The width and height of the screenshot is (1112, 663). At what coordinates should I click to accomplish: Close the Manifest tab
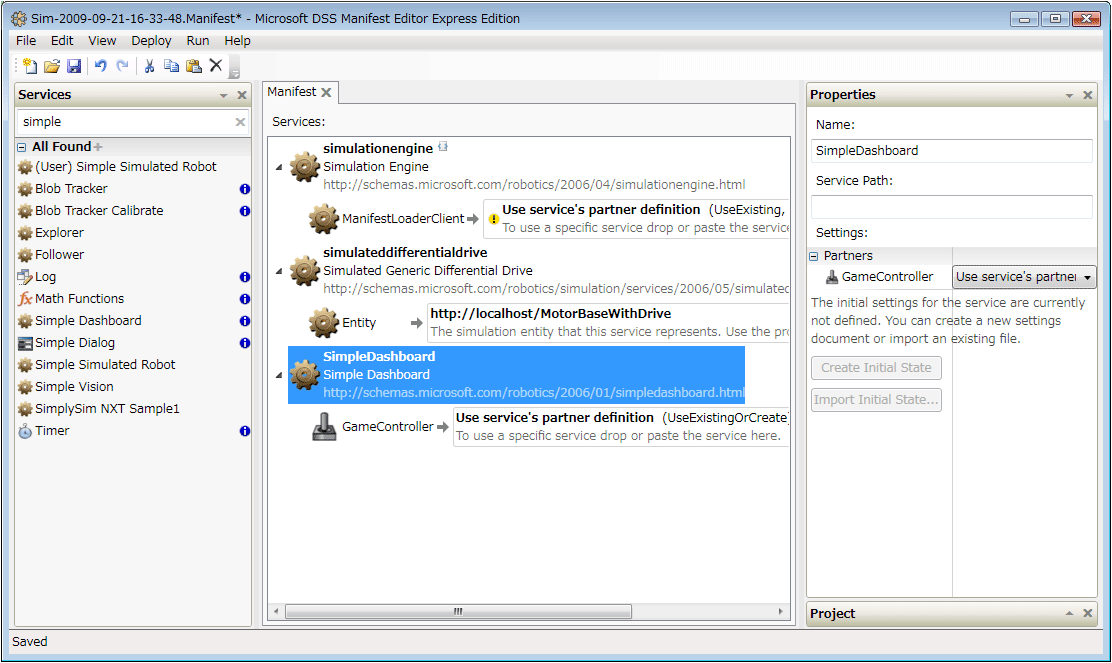pyautogui.click(x=326, y=92)
